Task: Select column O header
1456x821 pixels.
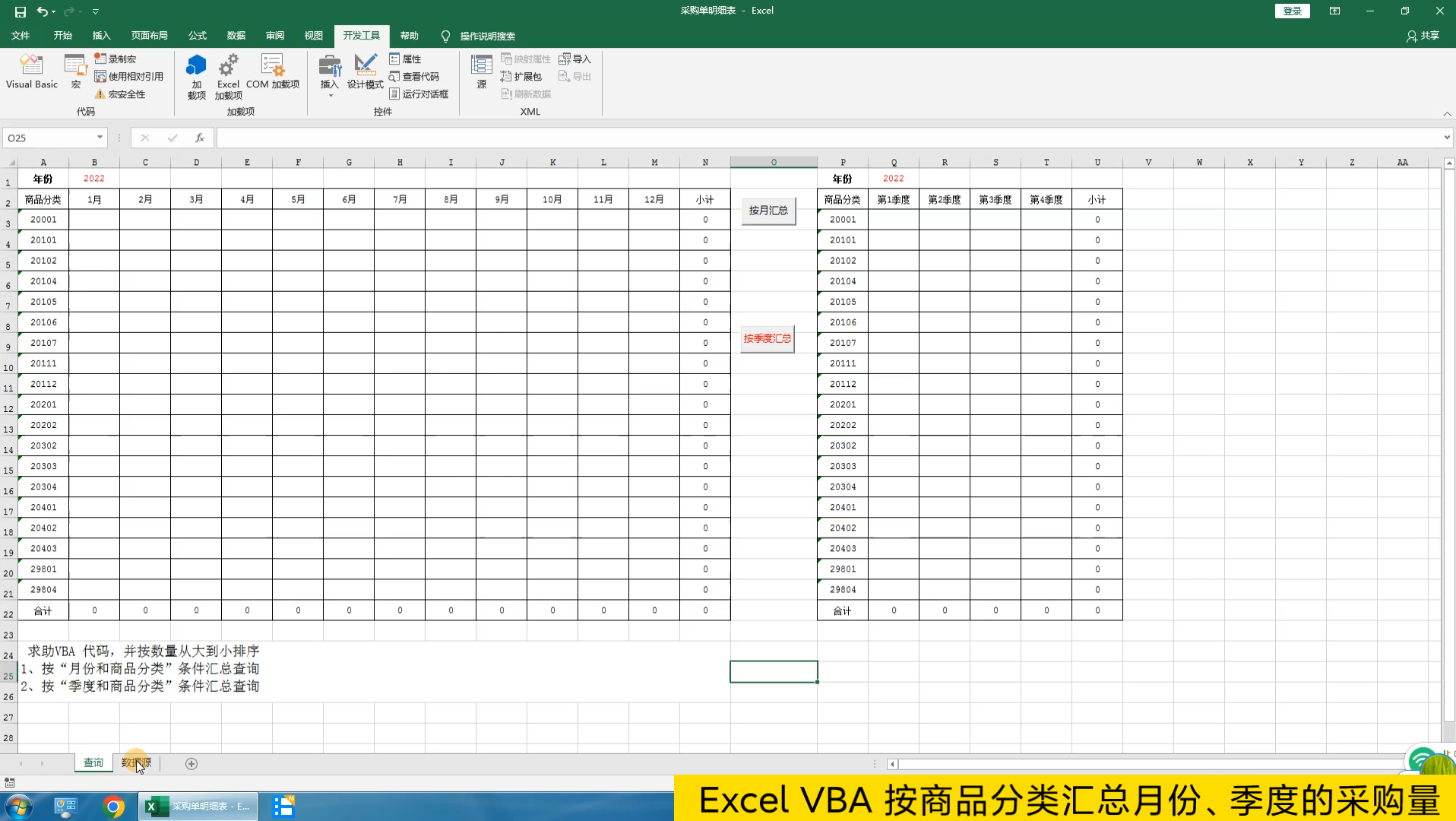Action: [774, 162]
